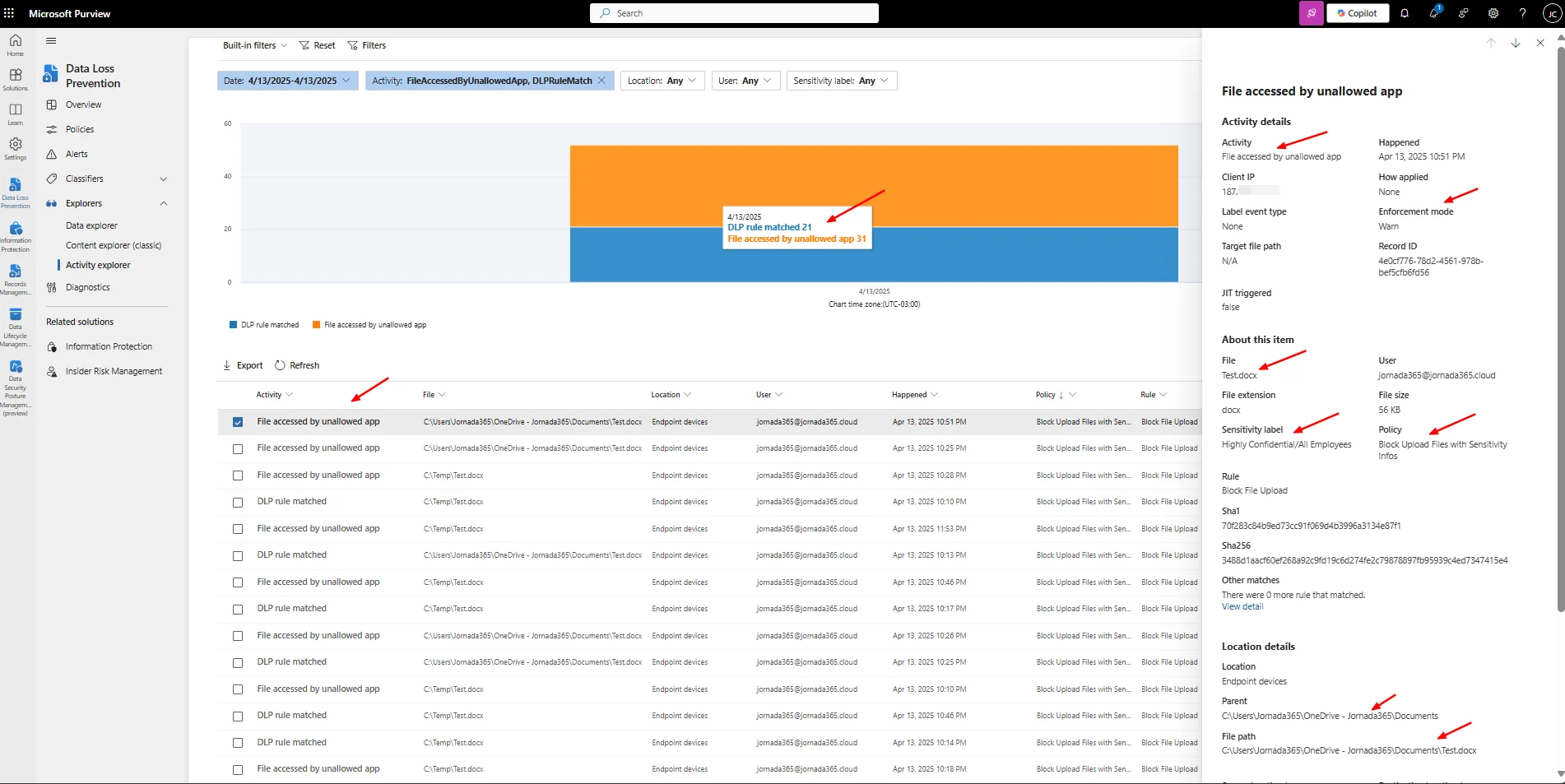Open Information Protection related solution
This screenshot has height=784, width=1565.
pyautogui.click(x=107, y=346)
